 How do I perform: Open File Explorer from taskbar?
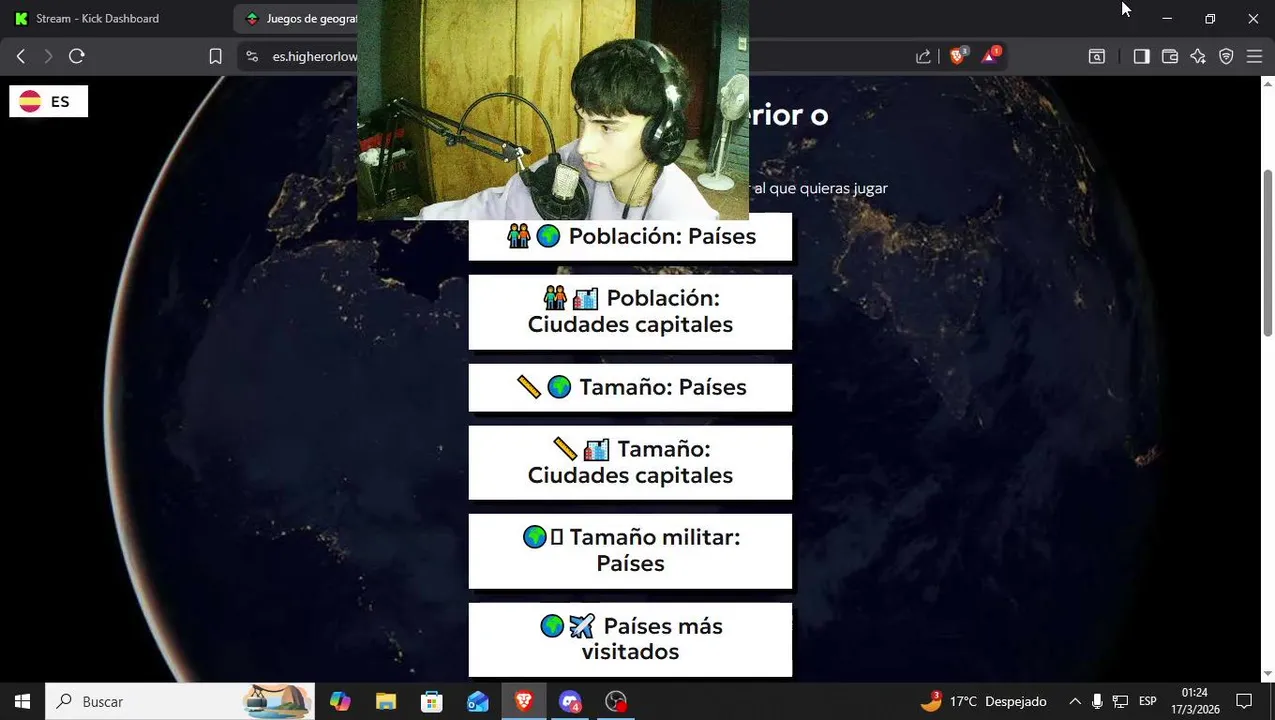pyautogui.click(x=386, y=702)
